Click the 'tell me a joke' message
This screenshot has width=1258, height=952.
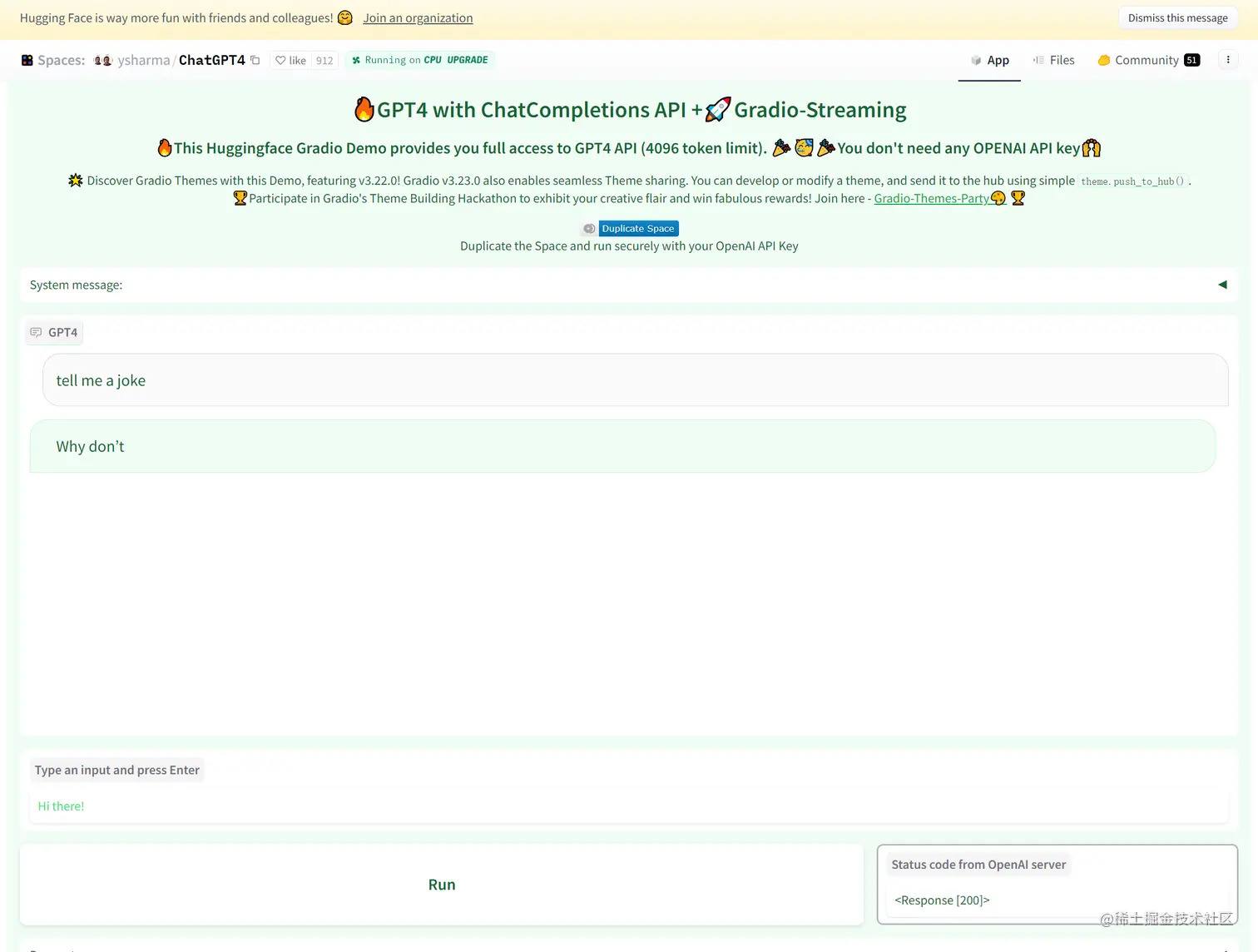[x=636, y=380]
